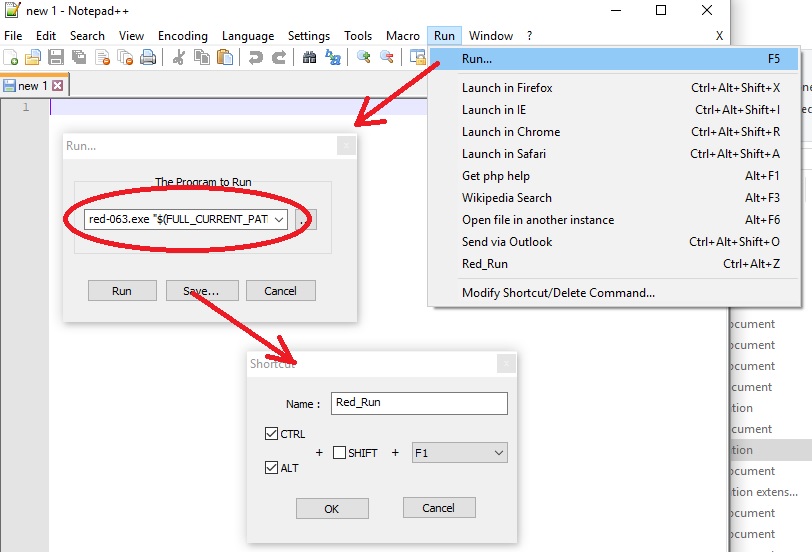Choose Launch in IE
Image resolution: width=812 pixels, height=552 pixels.
click(x=614, y=110)
